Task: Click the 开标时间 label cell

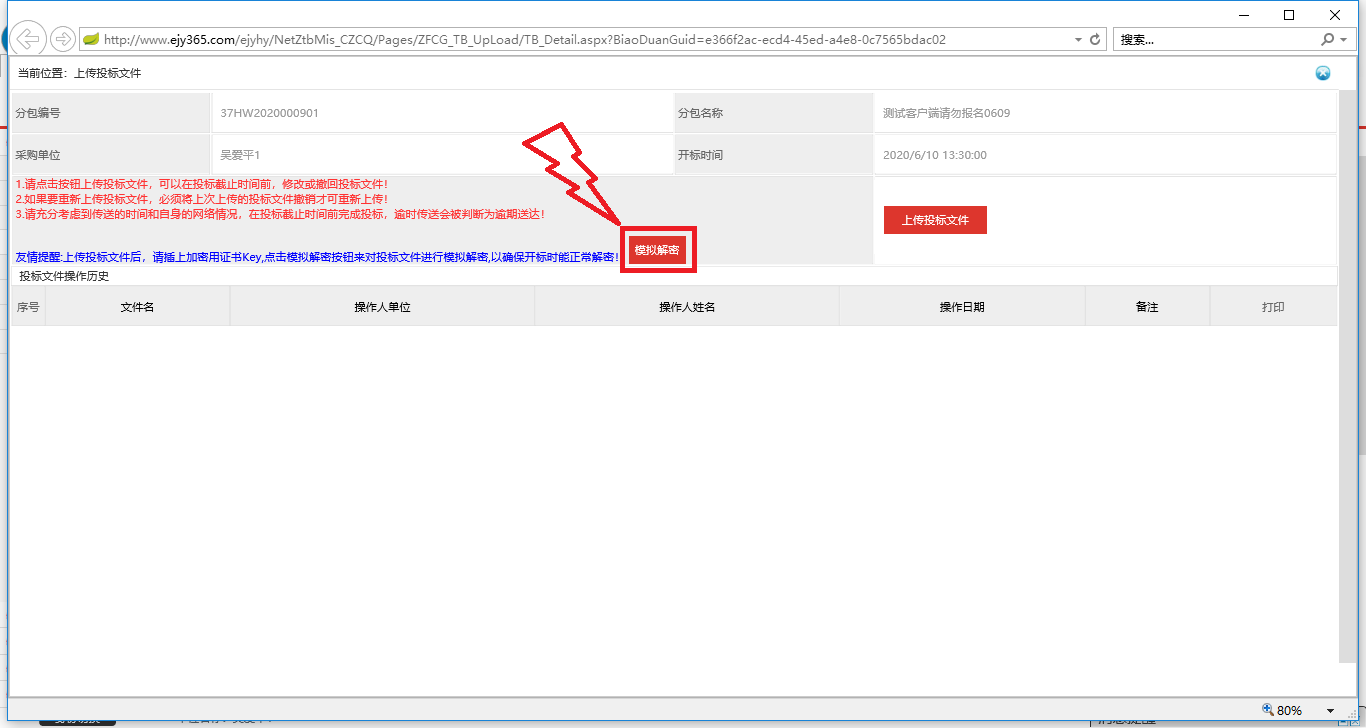Action: pos(773,155)
